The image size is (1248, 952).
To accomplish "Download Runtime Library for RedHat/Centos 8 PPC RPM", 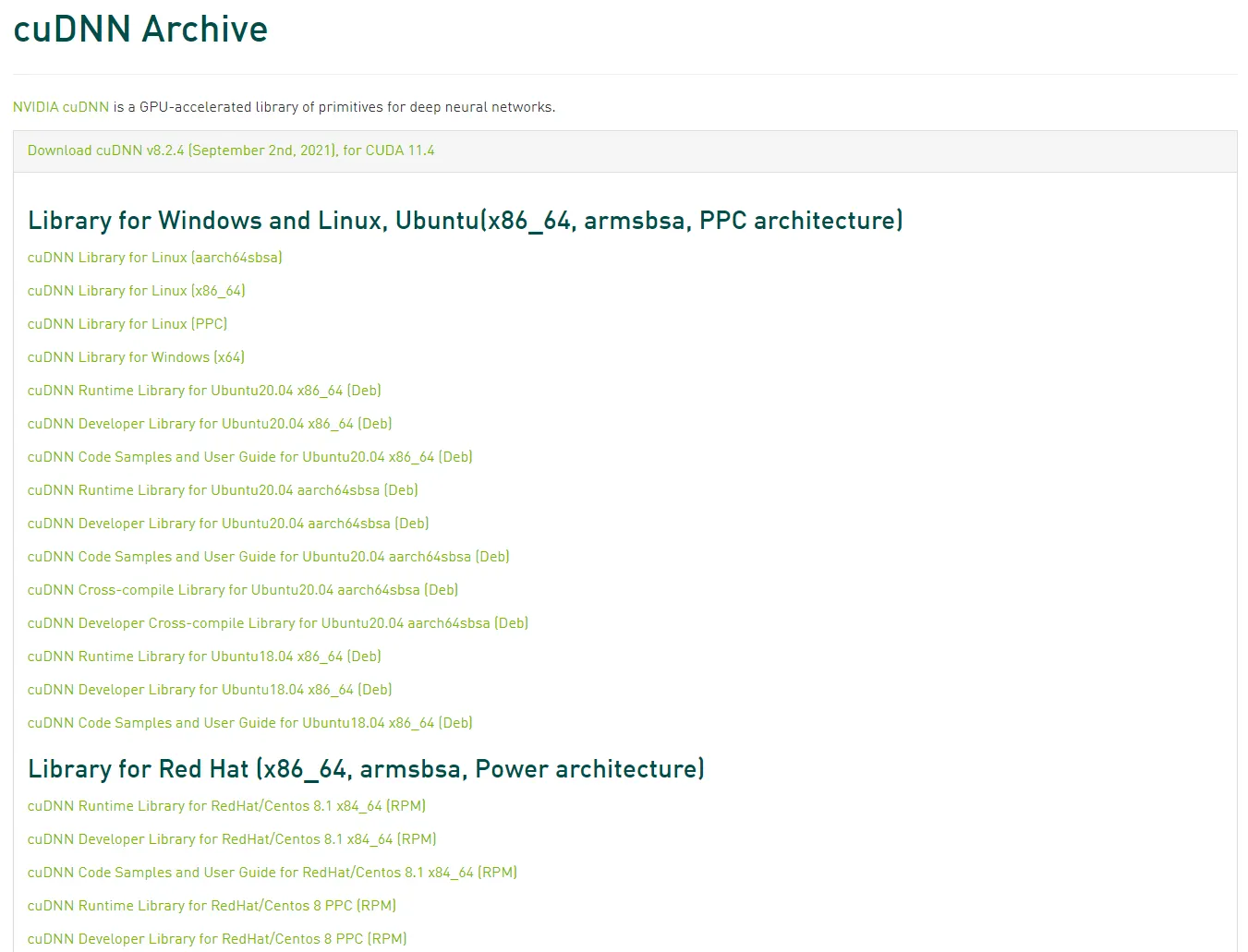I will pos(212,906).
